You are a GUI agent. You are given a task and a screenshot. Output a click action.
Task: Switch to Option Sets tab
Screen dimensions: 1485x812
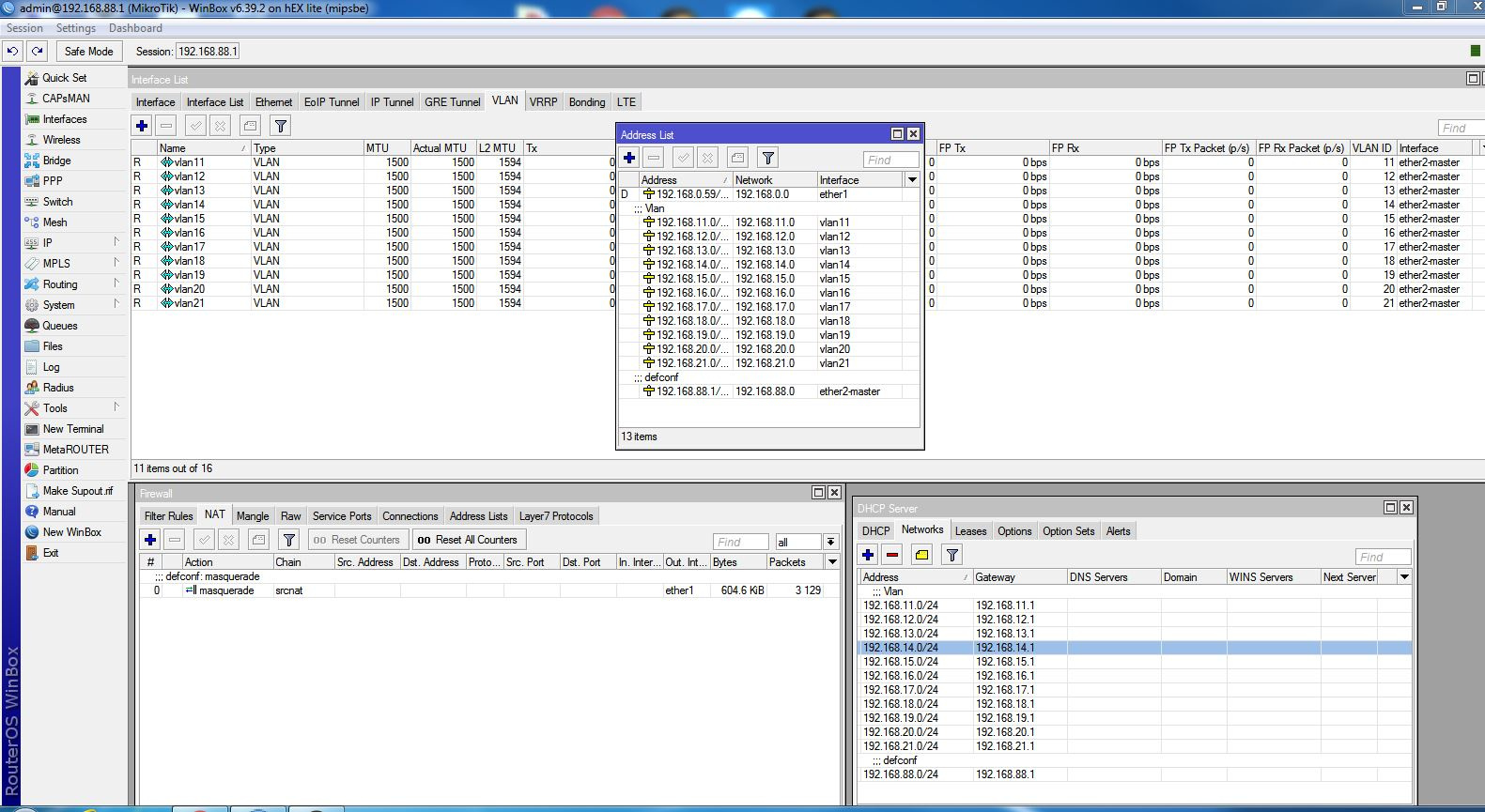[1068, 531]
